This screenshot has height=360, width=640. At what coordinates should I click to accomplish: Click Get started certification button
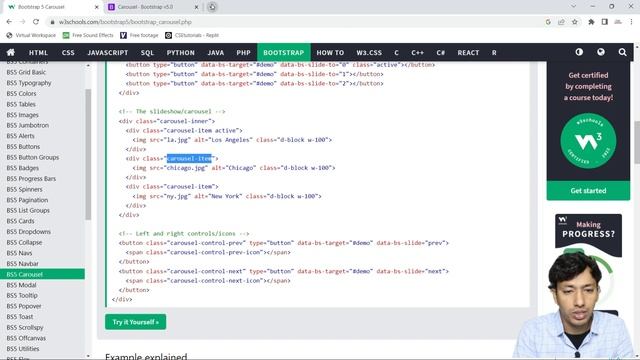pyautogui.click(x=588, y=191)
